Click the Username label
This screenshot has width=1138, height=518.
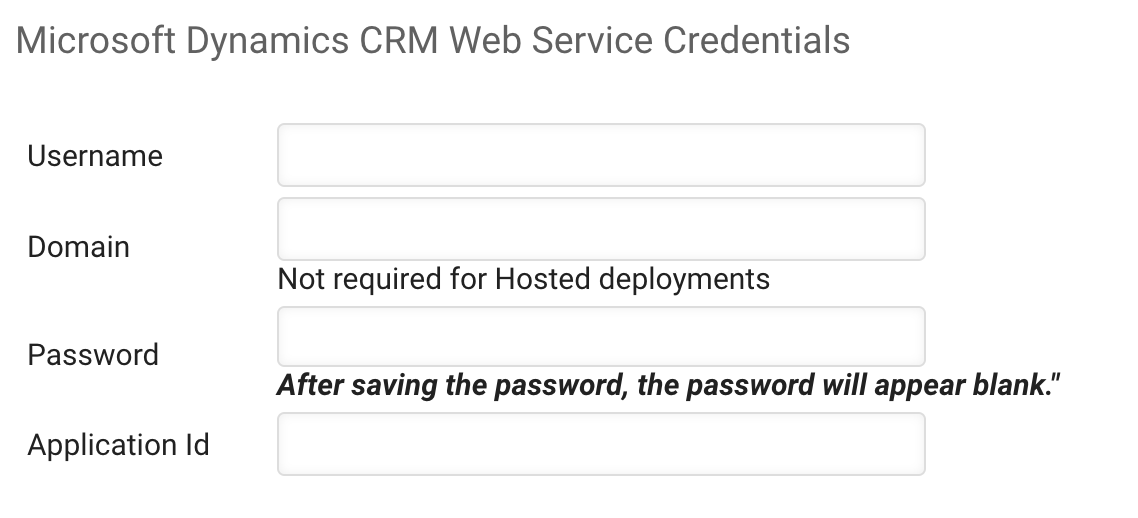95,156
